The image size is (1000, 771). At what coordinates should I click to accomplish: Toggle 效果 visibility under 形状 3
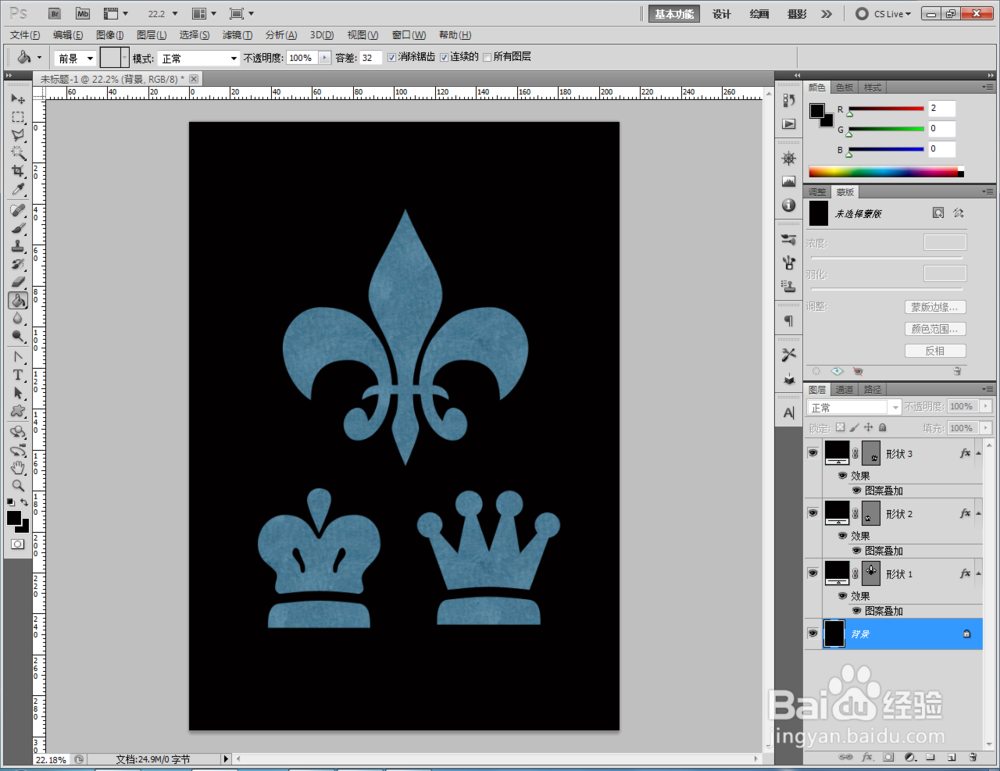pos(842,476)
